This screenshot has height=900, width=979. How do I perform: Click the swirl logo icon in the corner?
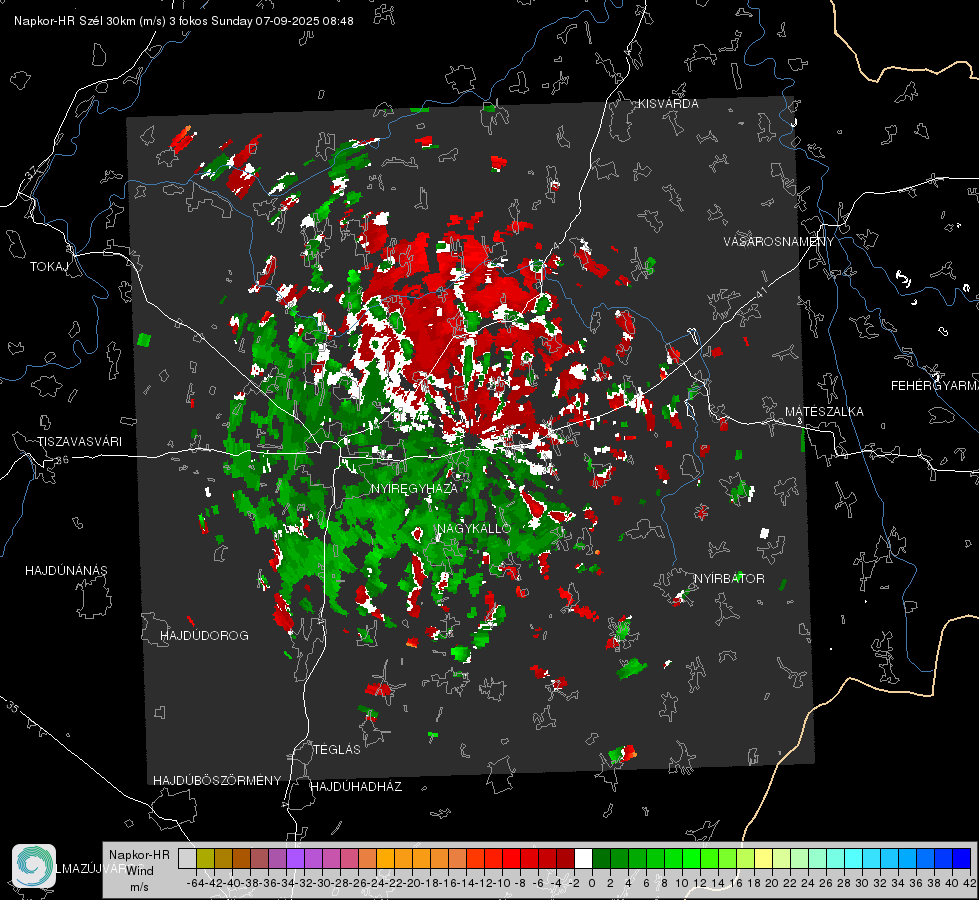point(34,866)
